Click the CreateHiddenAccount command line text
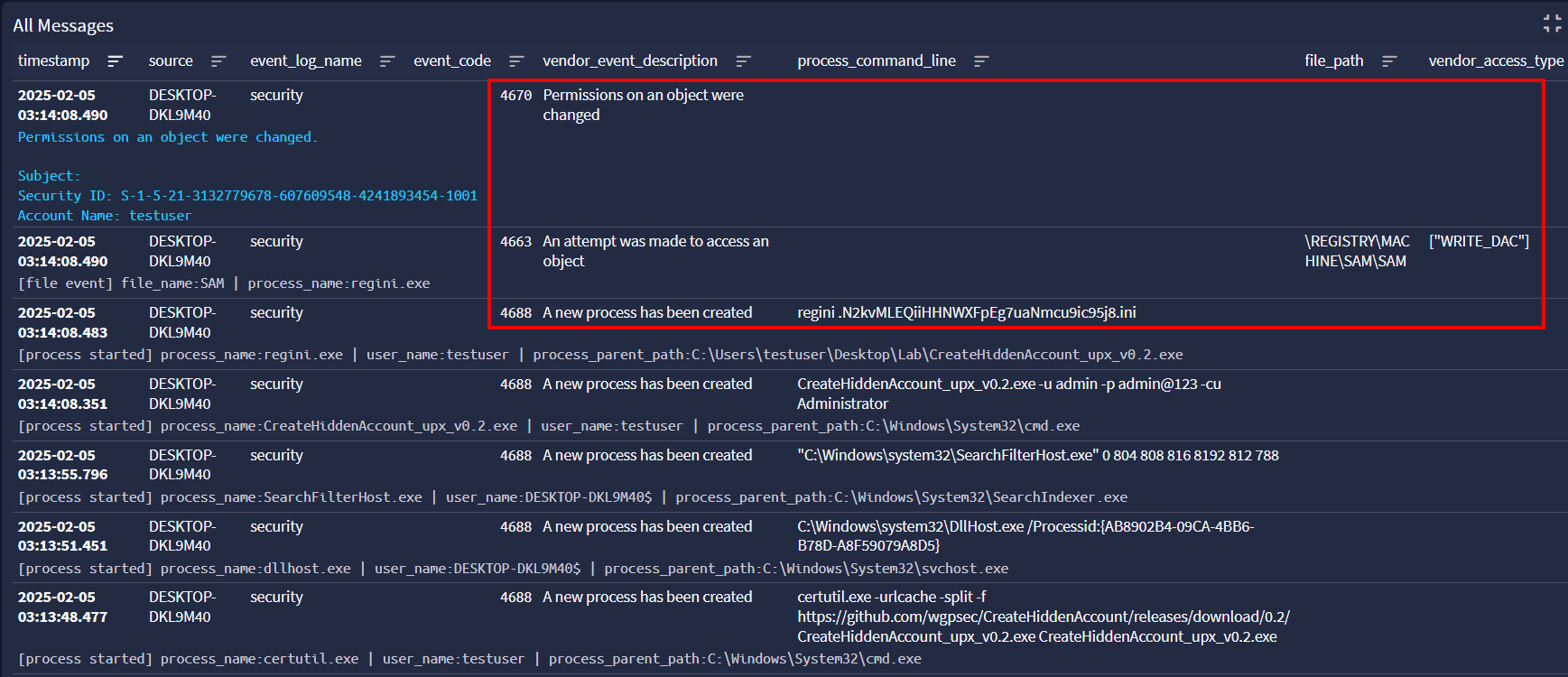This screenshot has height=677, width=1568. click(1008, 394)
